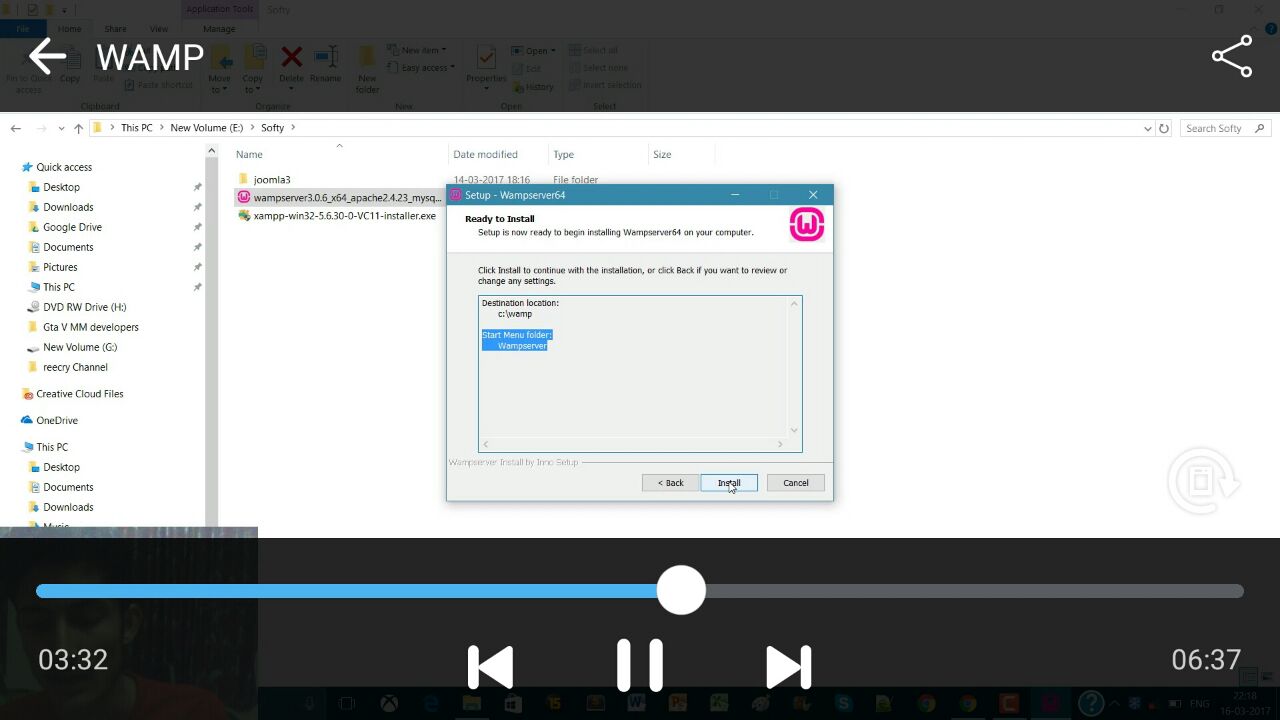Click the white seek bar handle

click(681, 590)
